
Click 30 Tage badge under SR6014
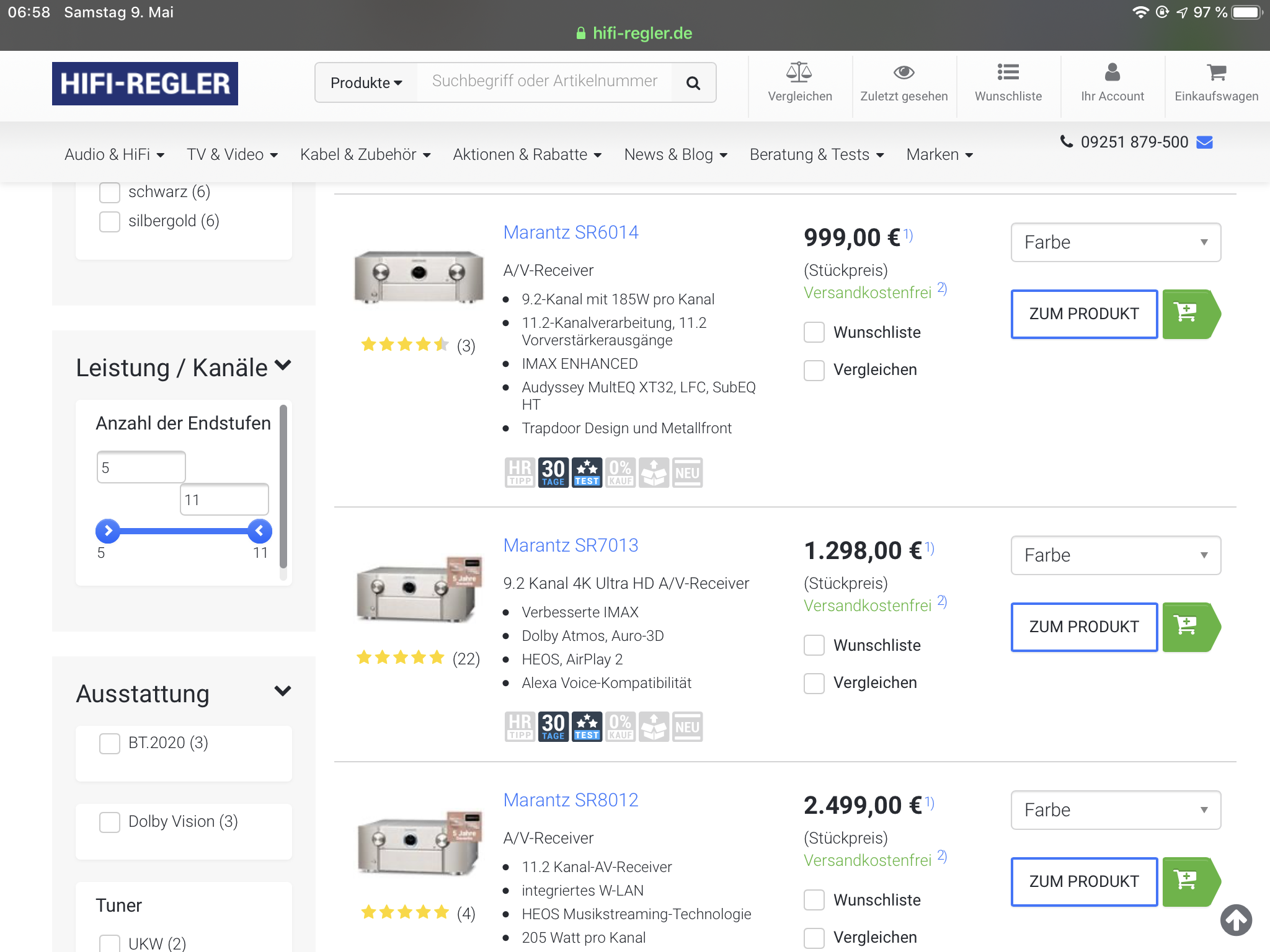point(553,473)
